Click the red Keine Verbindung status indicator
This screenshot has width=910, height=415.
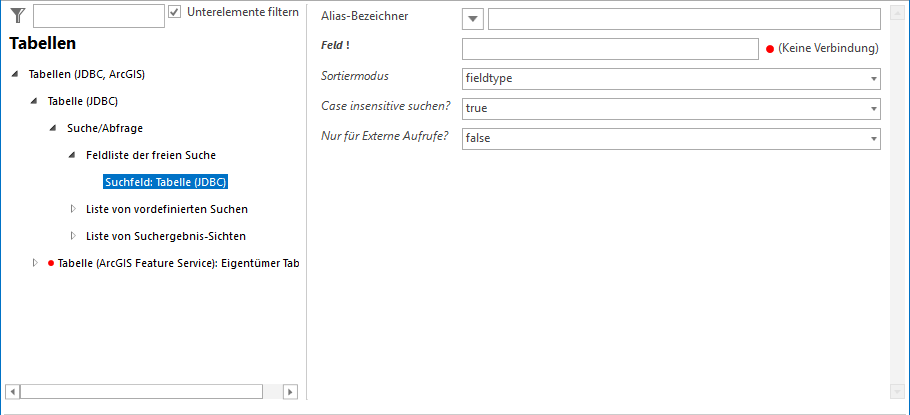coord(770,49)
